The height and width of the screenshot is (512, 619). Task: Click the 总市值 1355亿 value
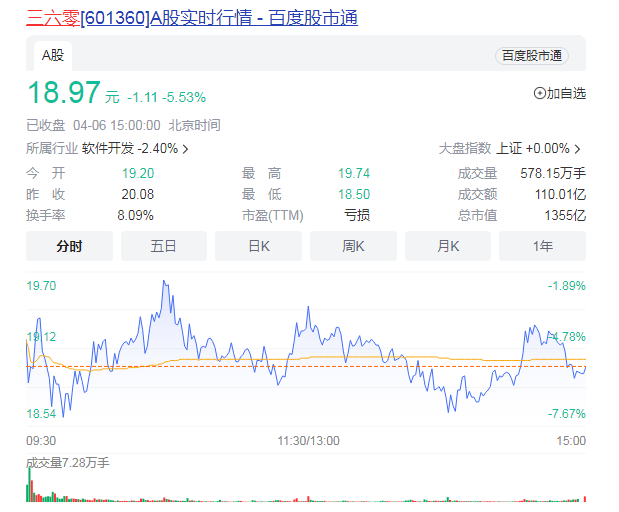tap(565, 215)
